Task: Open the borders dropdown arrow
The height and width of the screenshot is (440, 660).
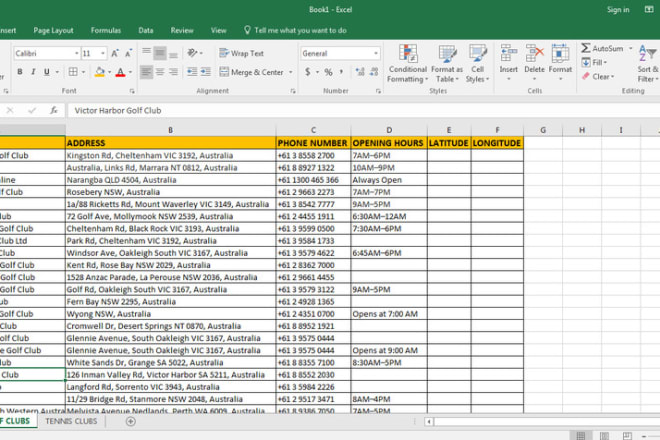Action: [x=83, y=72]
